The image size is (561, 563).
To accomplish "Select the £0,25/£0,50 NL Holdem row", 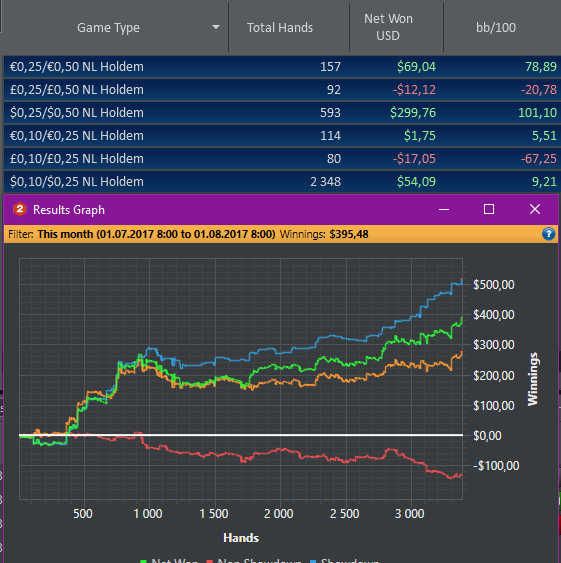I will [x=282, y=90].
